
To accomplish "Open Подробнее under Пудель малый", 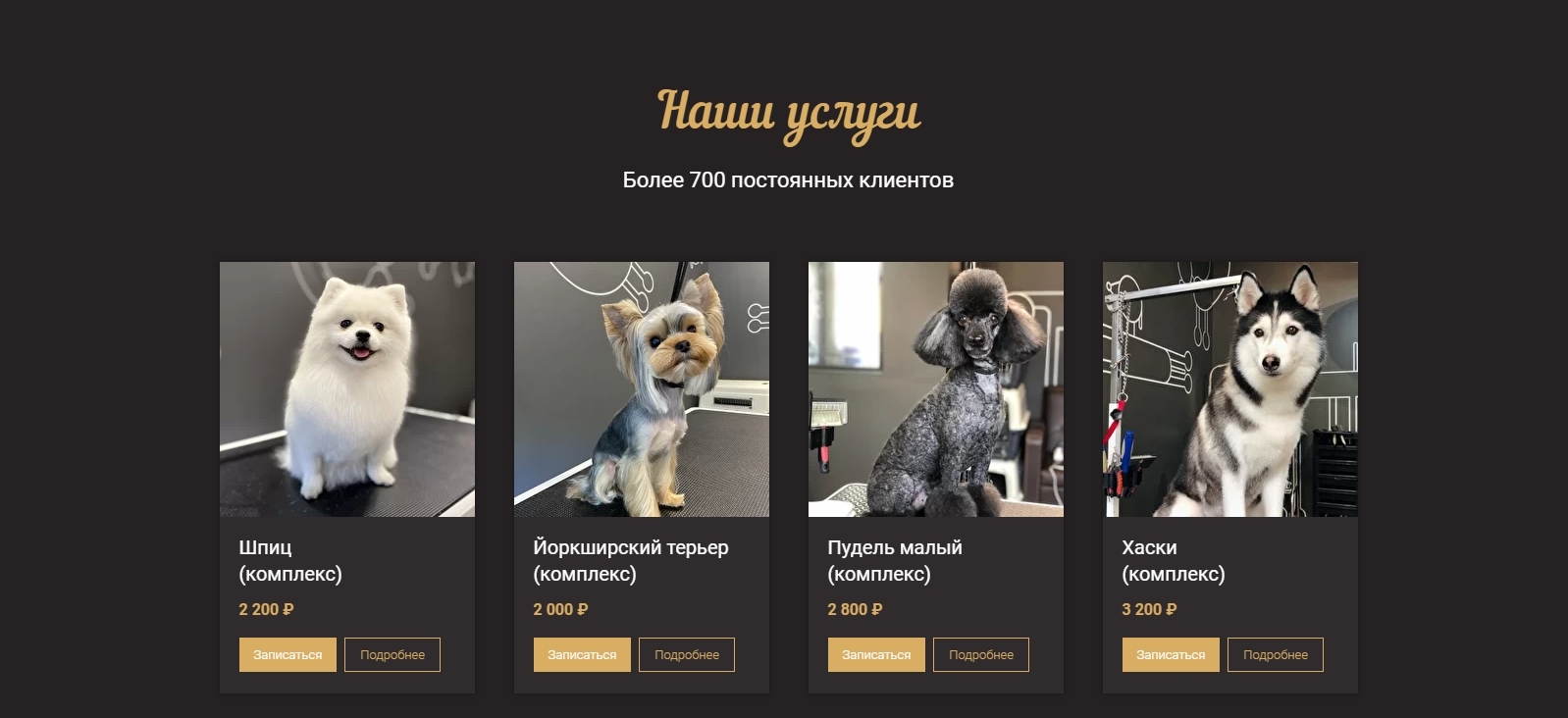I will click(x=981, y=655).
